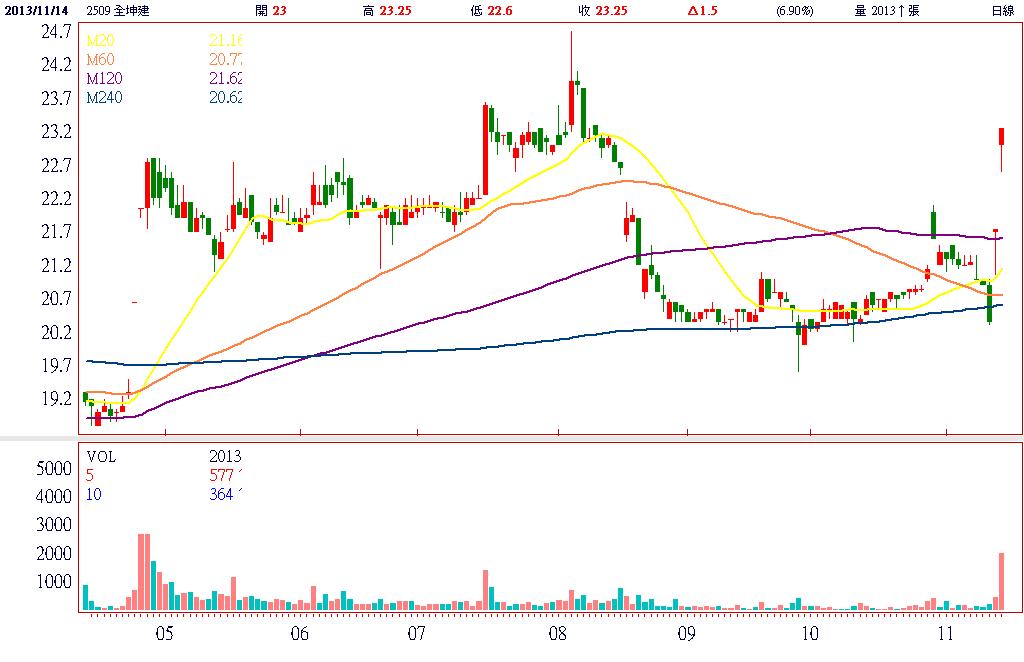
Task: Click the 21.7 price axis label
Action: point(56,232)
